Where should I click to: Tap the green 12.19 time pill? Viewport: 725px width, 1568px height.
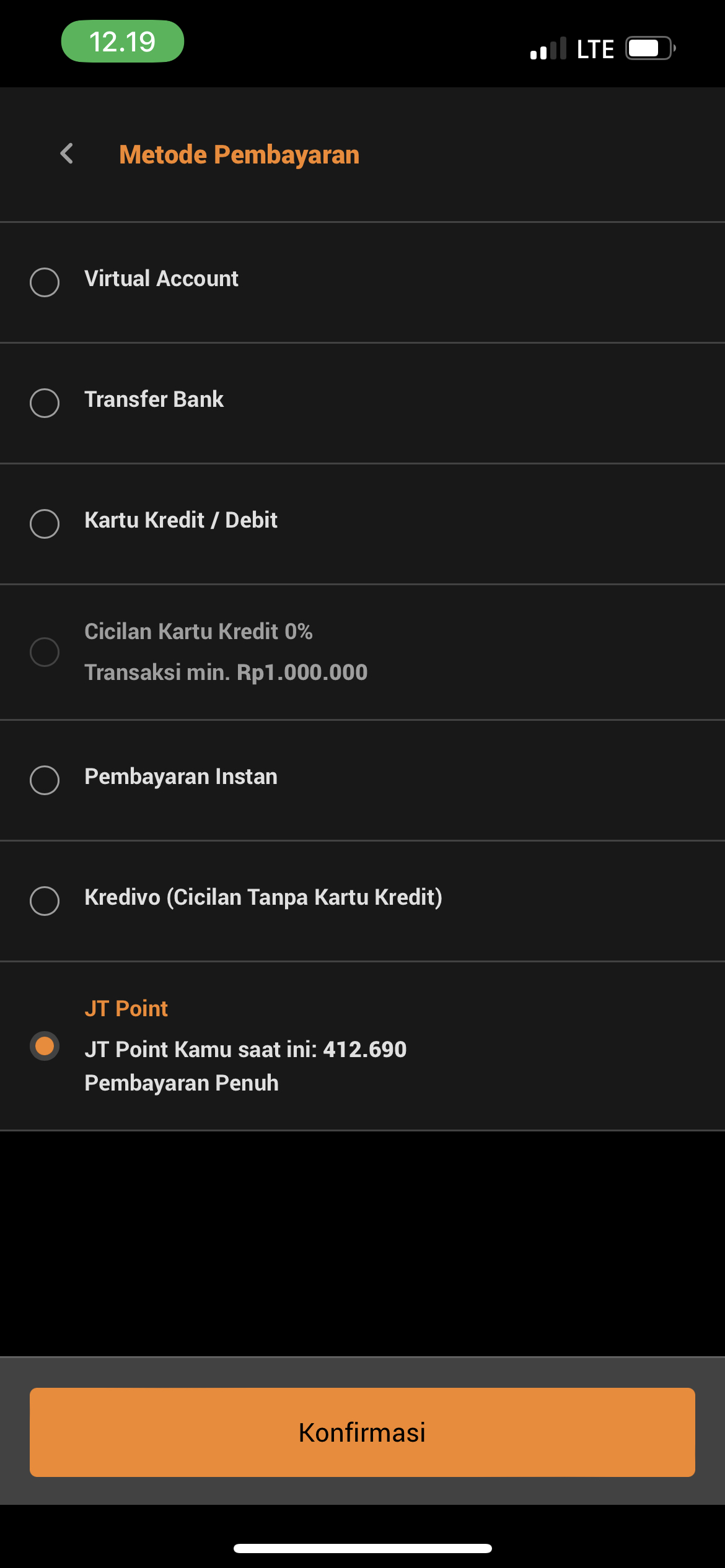(x=123, y=41)
